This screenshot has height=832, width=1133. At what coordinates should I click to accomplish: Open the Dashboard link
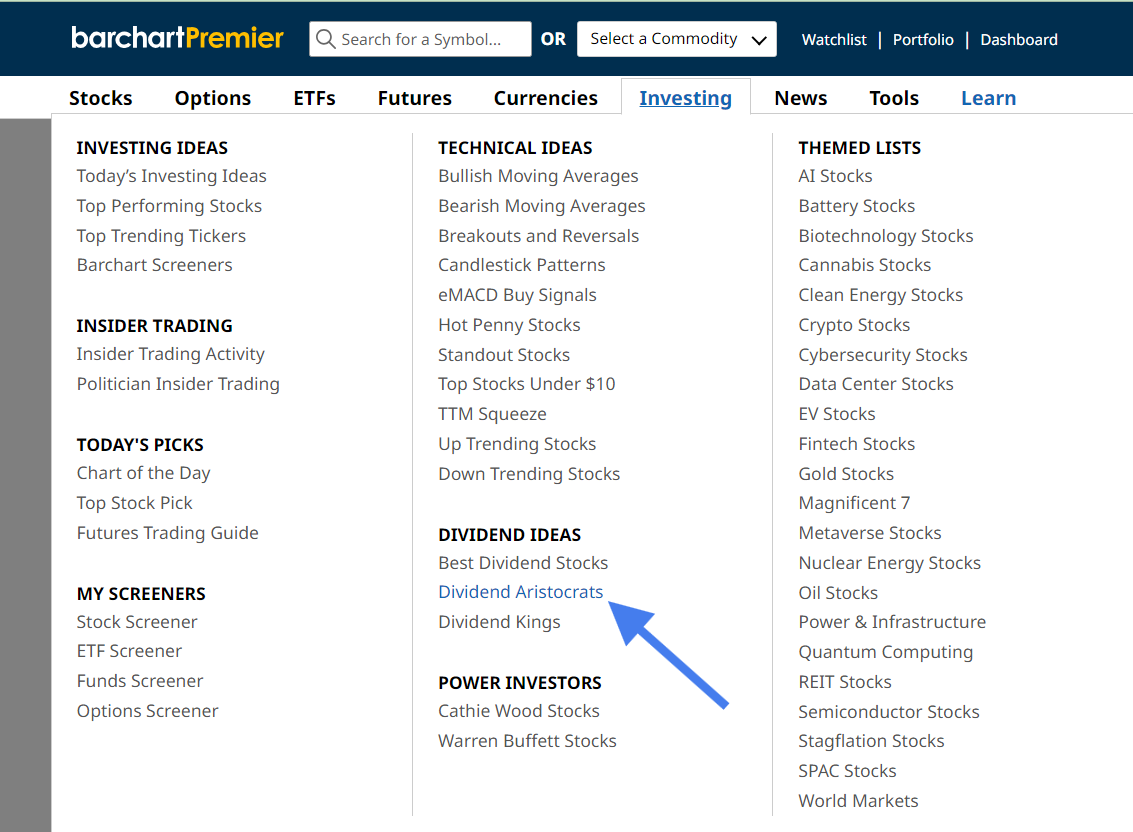click(x=1019, y=40)
